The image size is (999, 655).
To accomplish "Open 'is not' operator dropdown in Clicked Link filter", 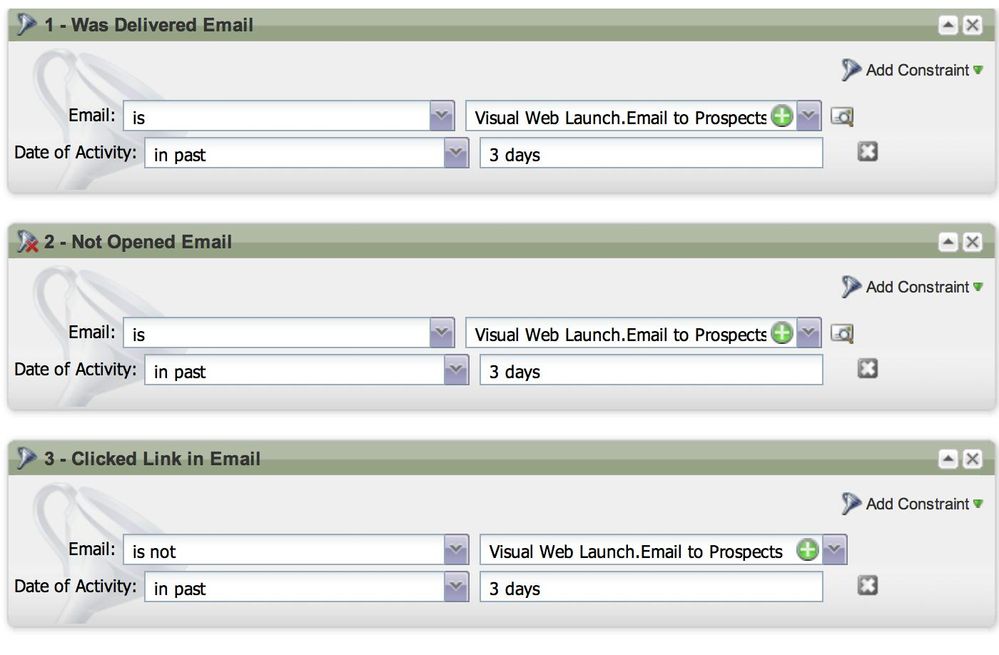I will pos(455,551).
